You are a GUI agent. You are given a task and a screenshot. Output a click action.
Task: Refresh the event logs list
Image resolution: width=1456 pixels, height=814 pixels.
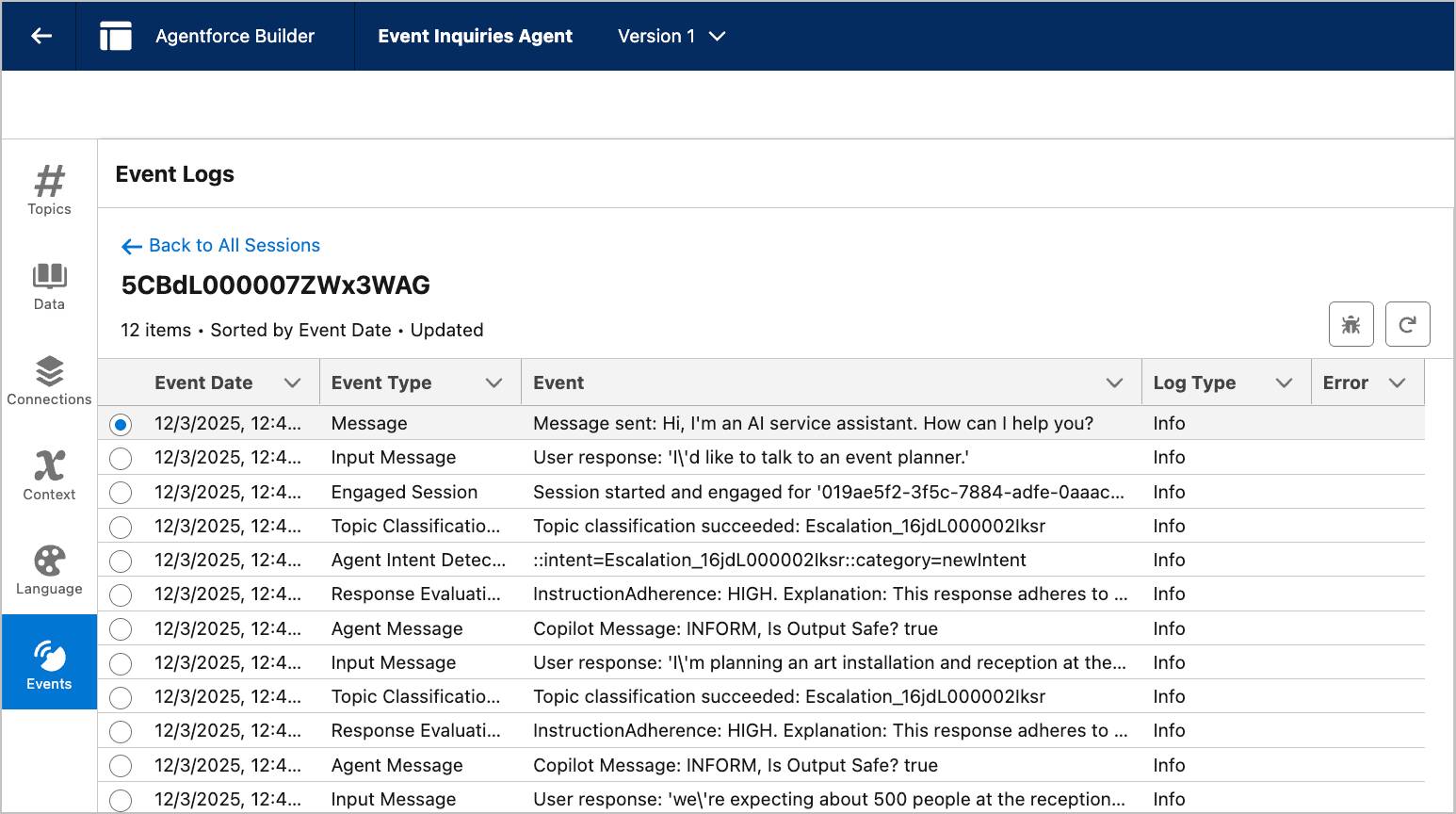tap(1408, 323)
